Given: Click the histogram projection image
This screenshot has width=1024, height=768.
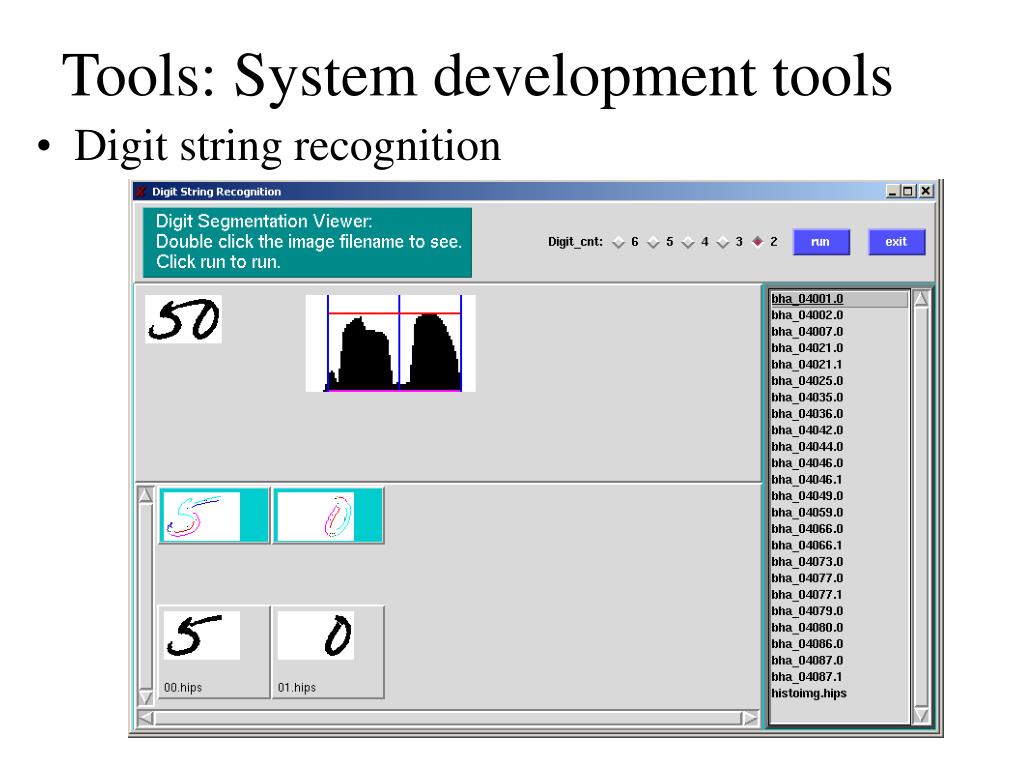Looking at the screenshot, I should click(391, 344).
